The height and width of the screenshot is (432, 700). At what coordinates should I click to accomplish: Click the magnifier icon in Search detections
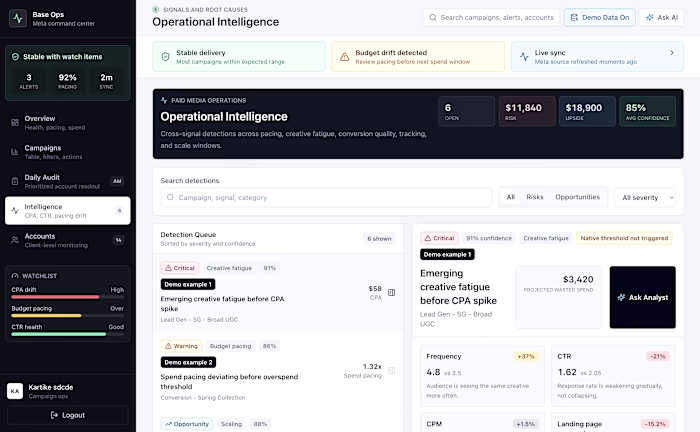pyautogui.click(x=170, y=197)
